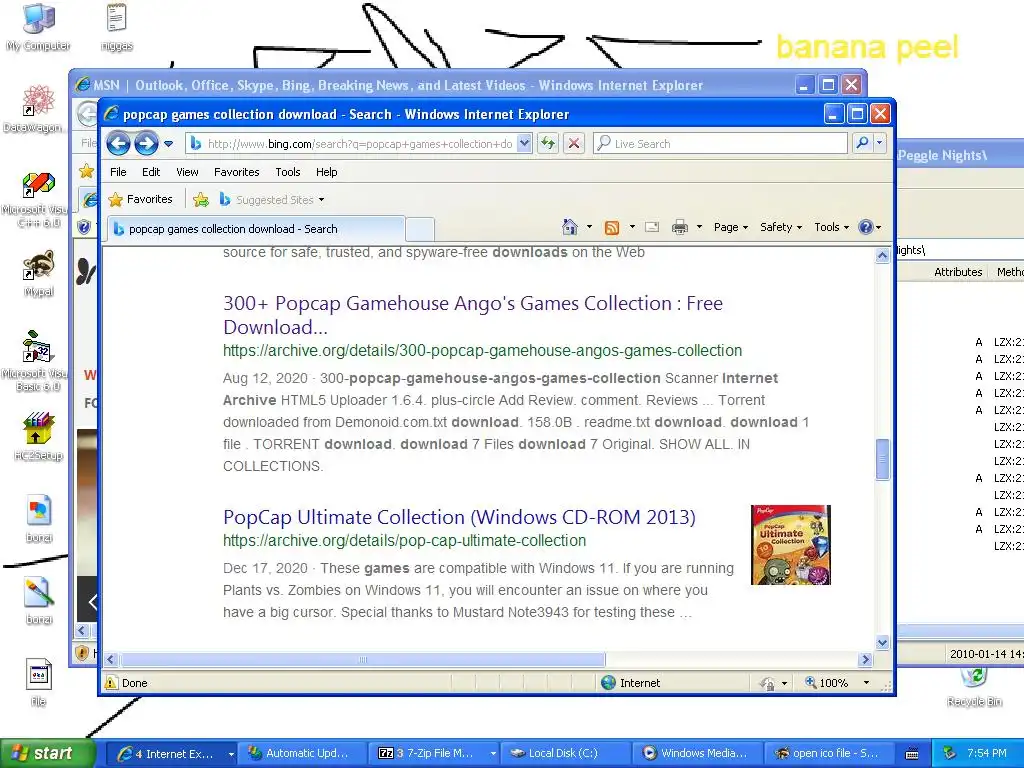The image size is (1024, 768).
Task: Open archive.org 300-popcap-gamehouse URL link
Action: click(x=482, y=351)
